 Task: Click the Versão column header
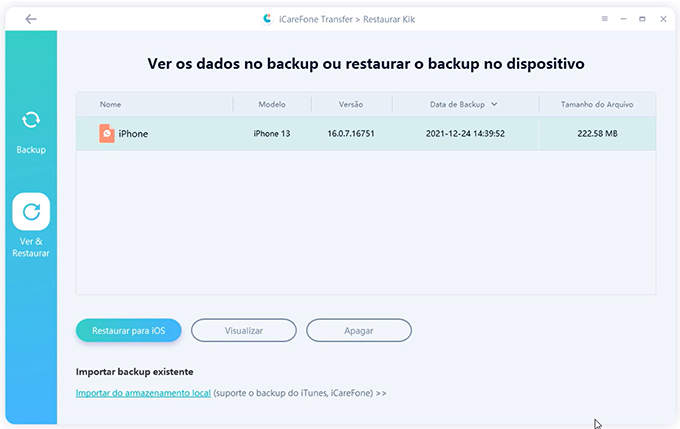point(351,105)
